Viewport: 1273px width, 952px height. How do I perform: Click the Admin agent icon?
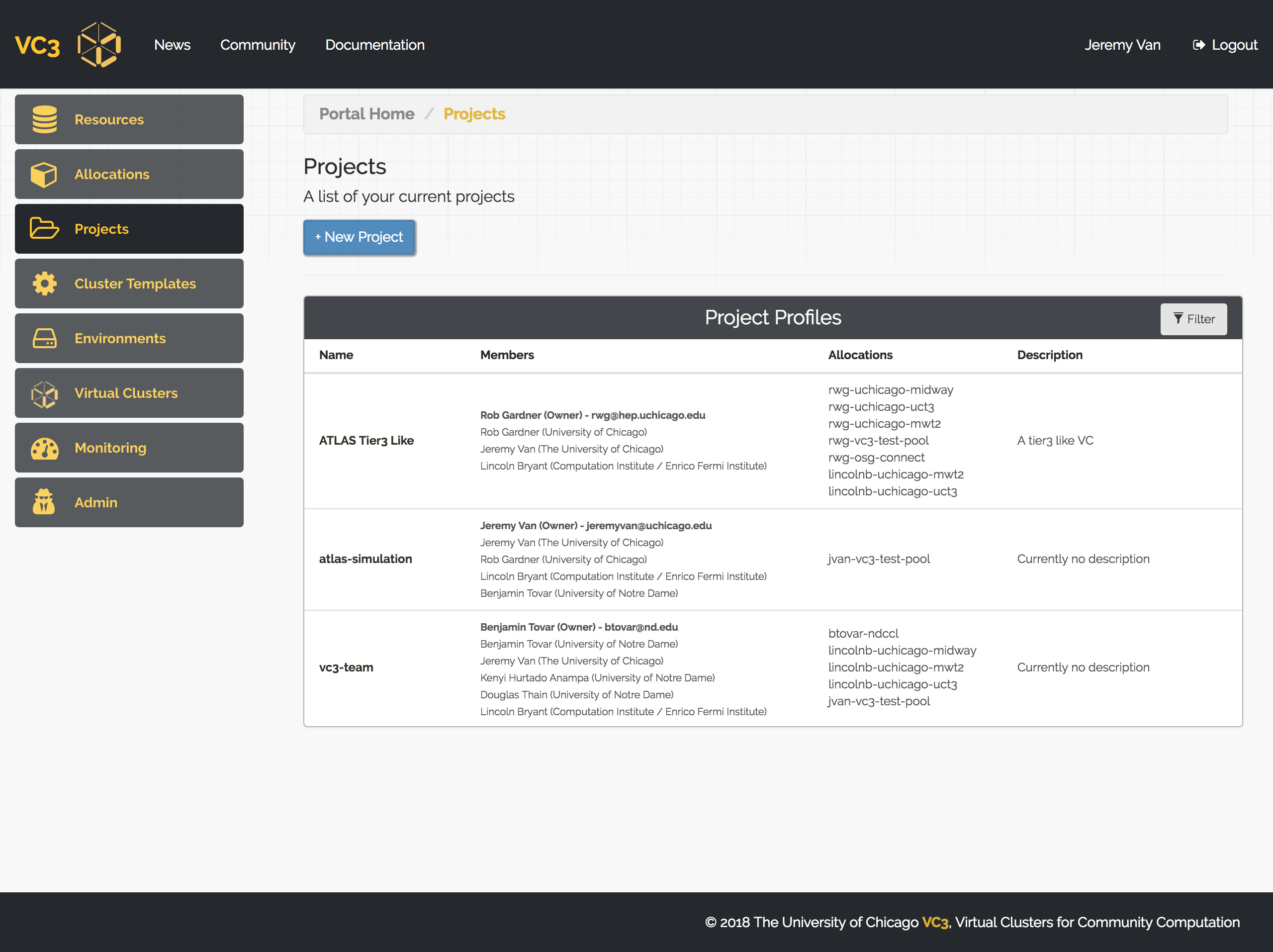[44, 502]
